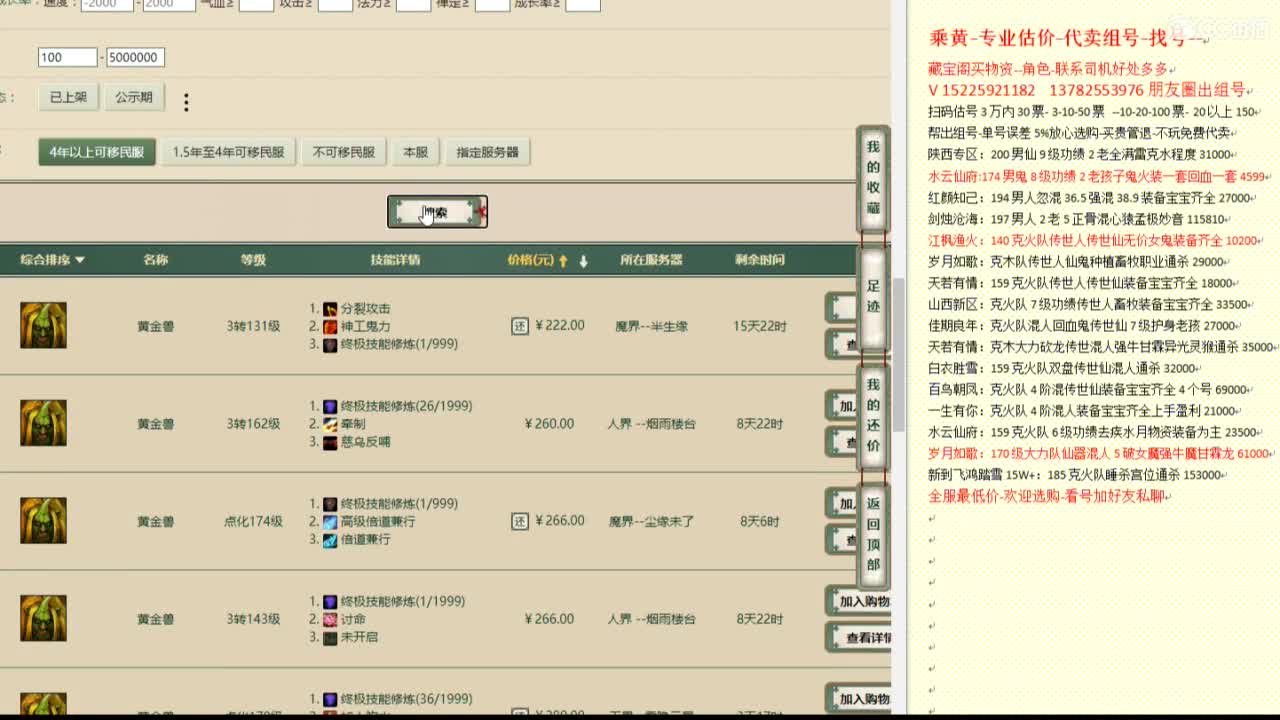Click the 名称 column header
This screenshot has height=720, width=1280.
[155, 260]
